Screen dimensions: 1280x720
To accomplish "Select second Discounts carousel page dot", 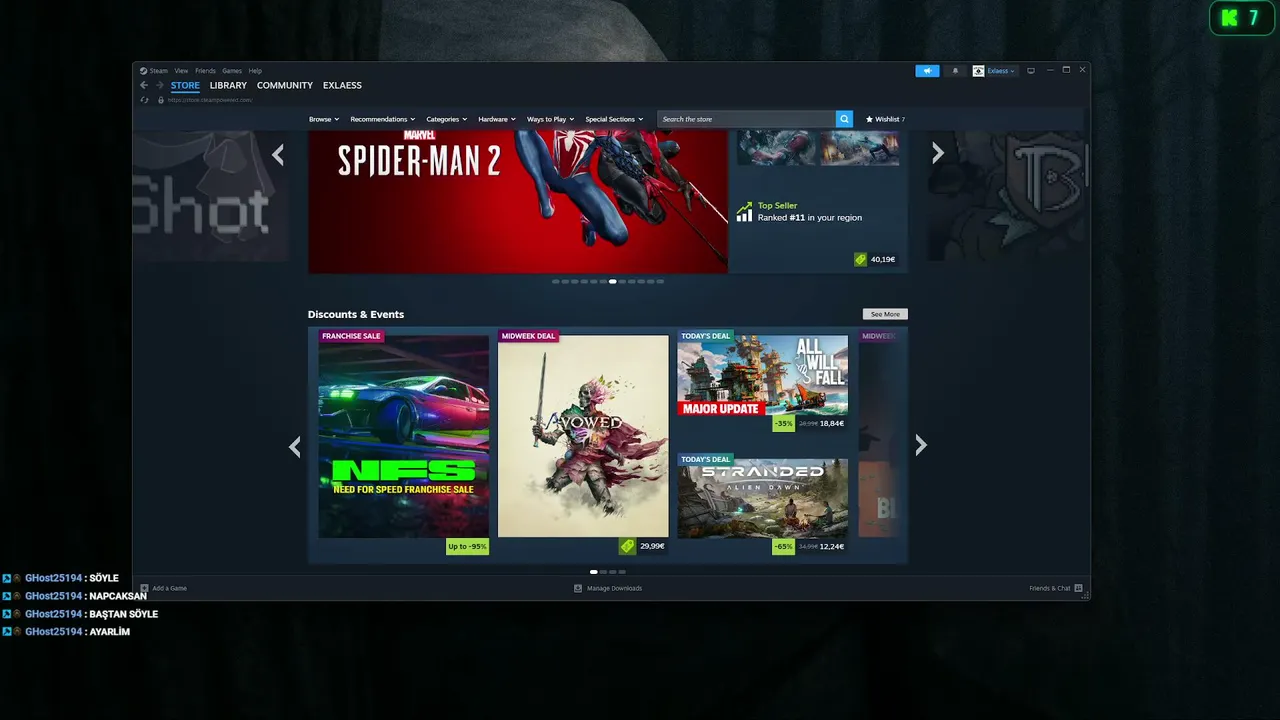I will tap(603, 572).
